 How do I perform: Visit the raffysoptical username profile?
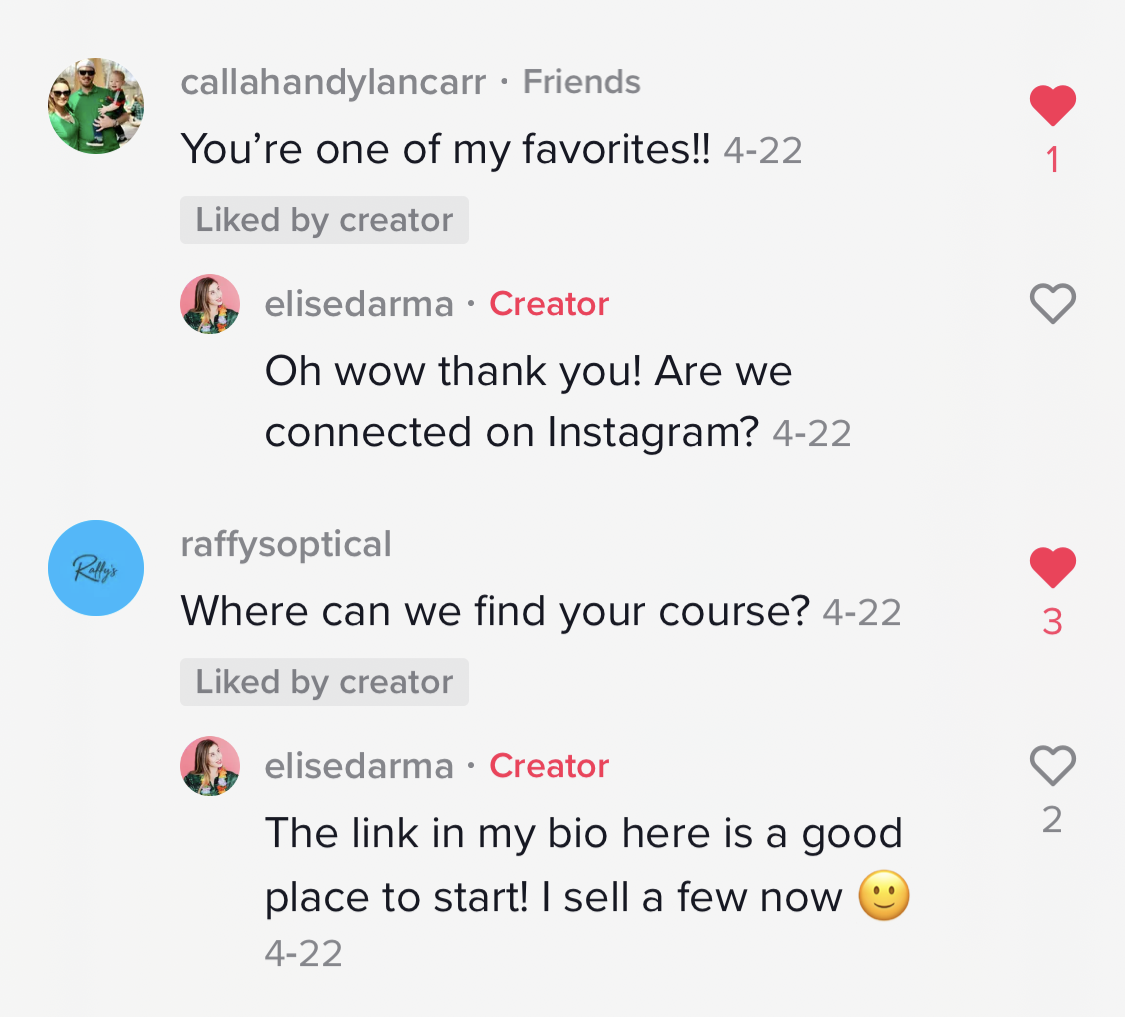coord(286,545)
